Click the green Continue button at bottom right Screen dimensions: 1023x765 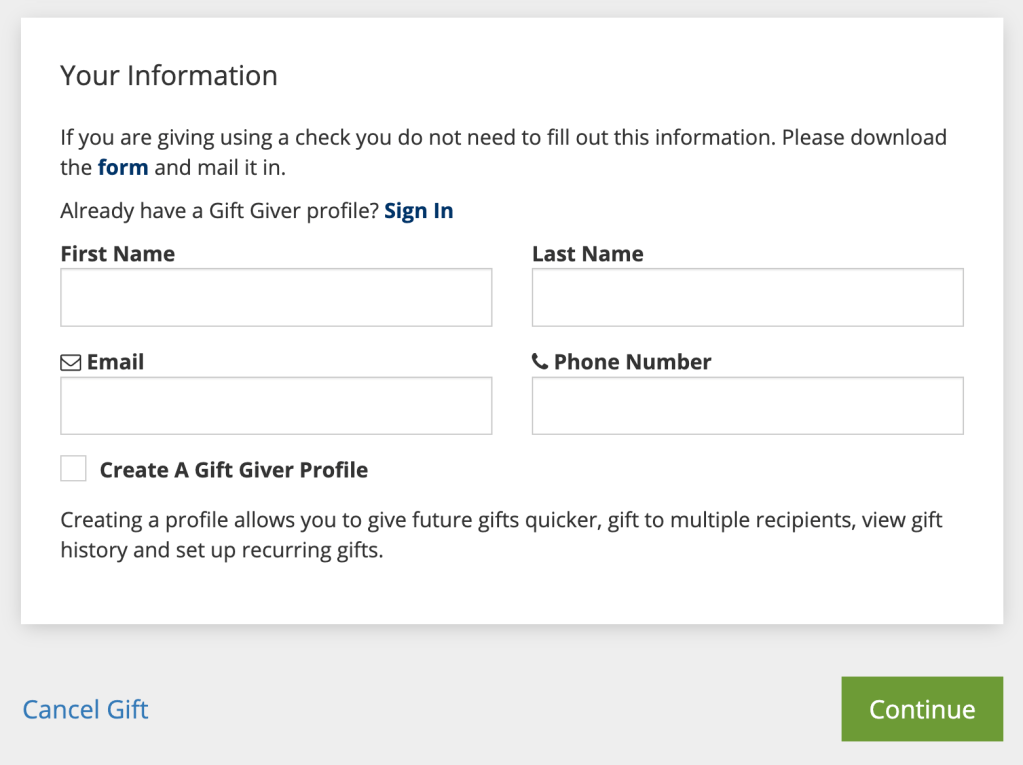tap(921, 709)
